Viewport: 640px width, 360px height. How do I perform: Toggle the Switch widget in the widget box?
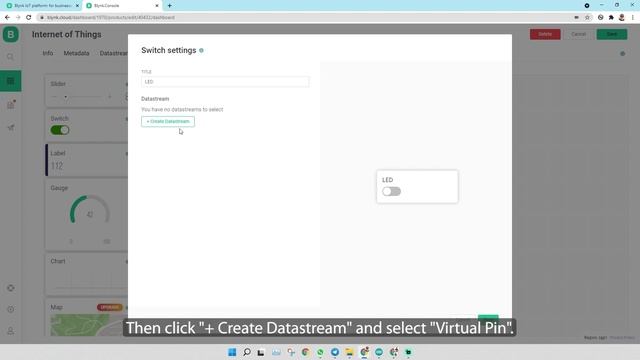click(x=60, y=130)
